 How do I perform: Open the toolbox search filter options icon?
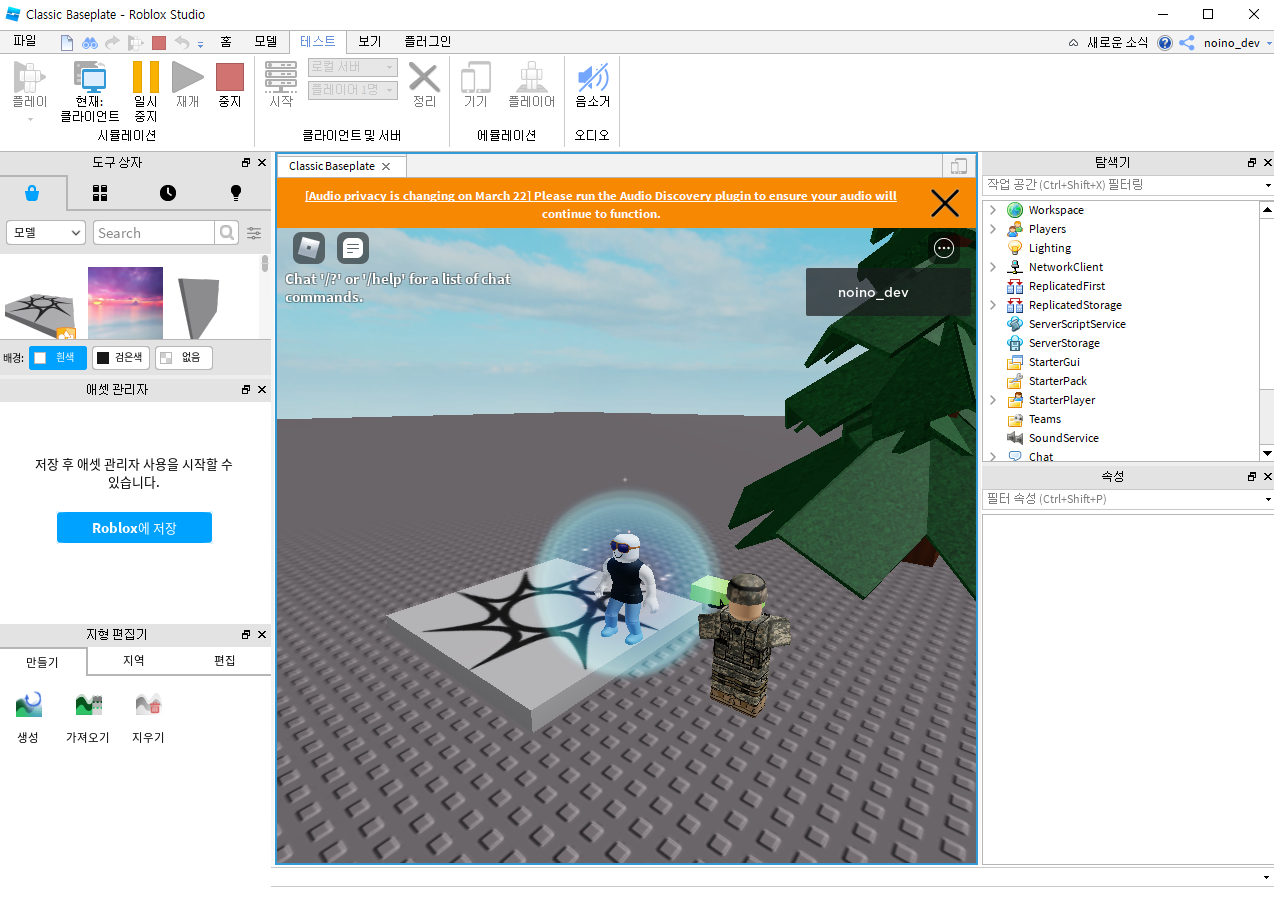(254, 233)
